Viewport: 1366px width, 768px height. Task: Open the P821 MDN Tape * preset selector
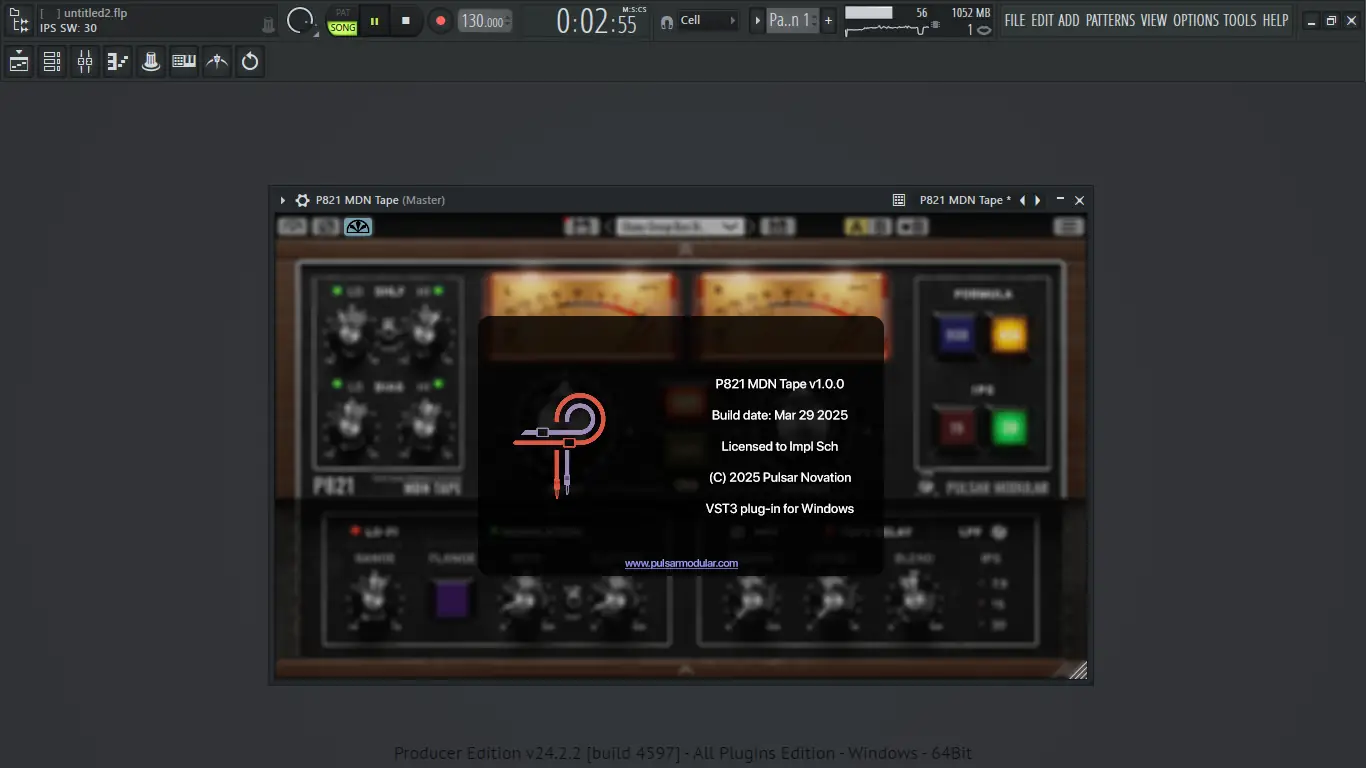click(965, 200)
